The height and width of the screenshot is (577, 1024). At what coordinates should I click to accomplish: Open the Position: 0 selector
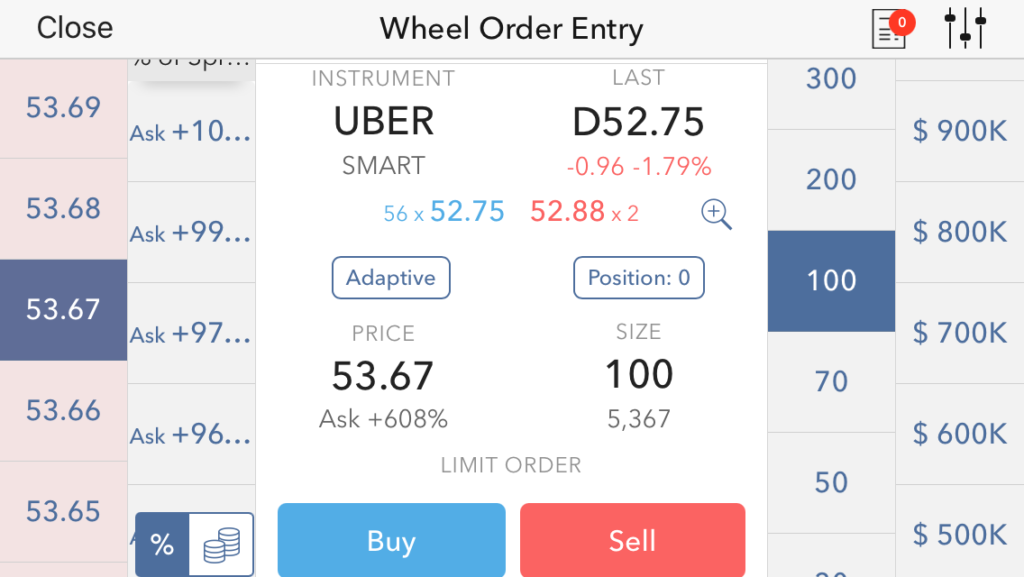(x=638, y=278)
